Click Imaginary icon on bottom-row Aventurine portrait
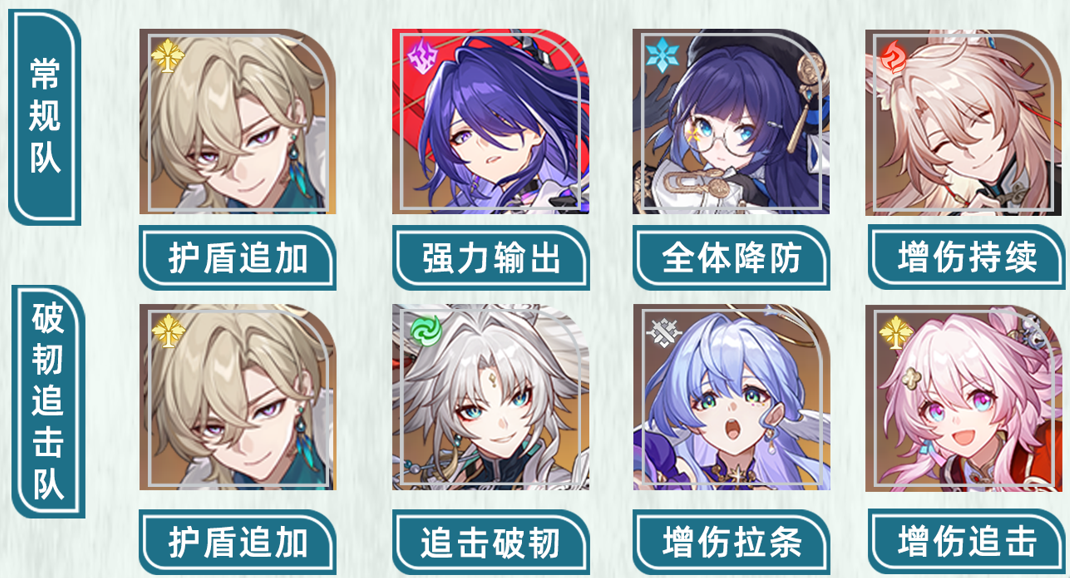This screenshot has height=578, width=1070. coord(168,332)
